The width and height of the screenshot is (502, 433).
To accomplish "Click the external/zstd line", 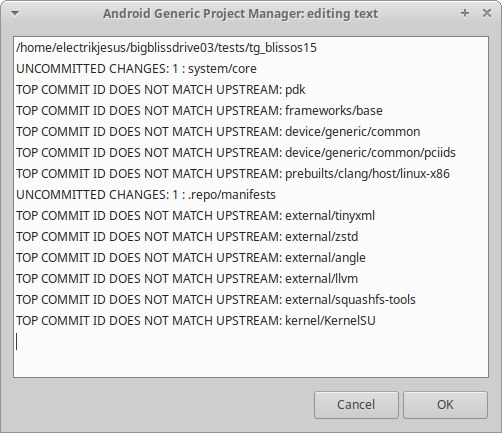I will pos(187,237).
